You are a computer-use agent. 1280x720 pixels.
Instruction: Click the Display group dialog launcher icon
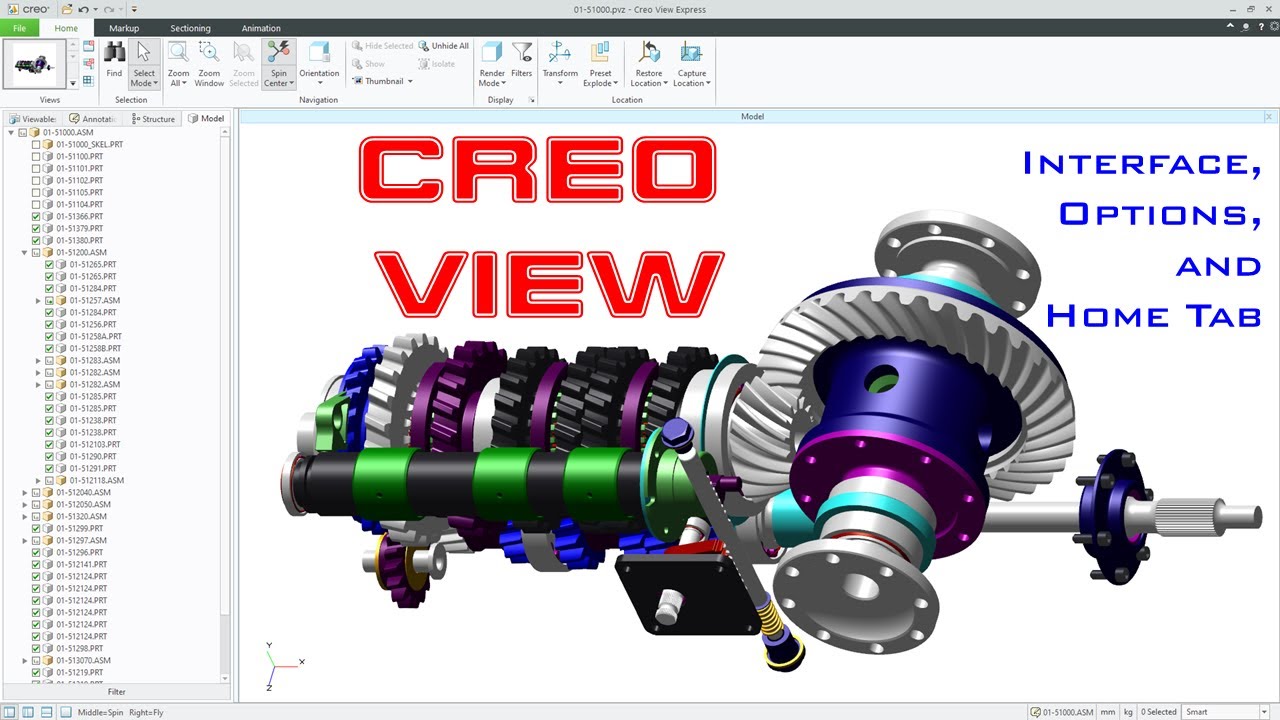(532, 100)
